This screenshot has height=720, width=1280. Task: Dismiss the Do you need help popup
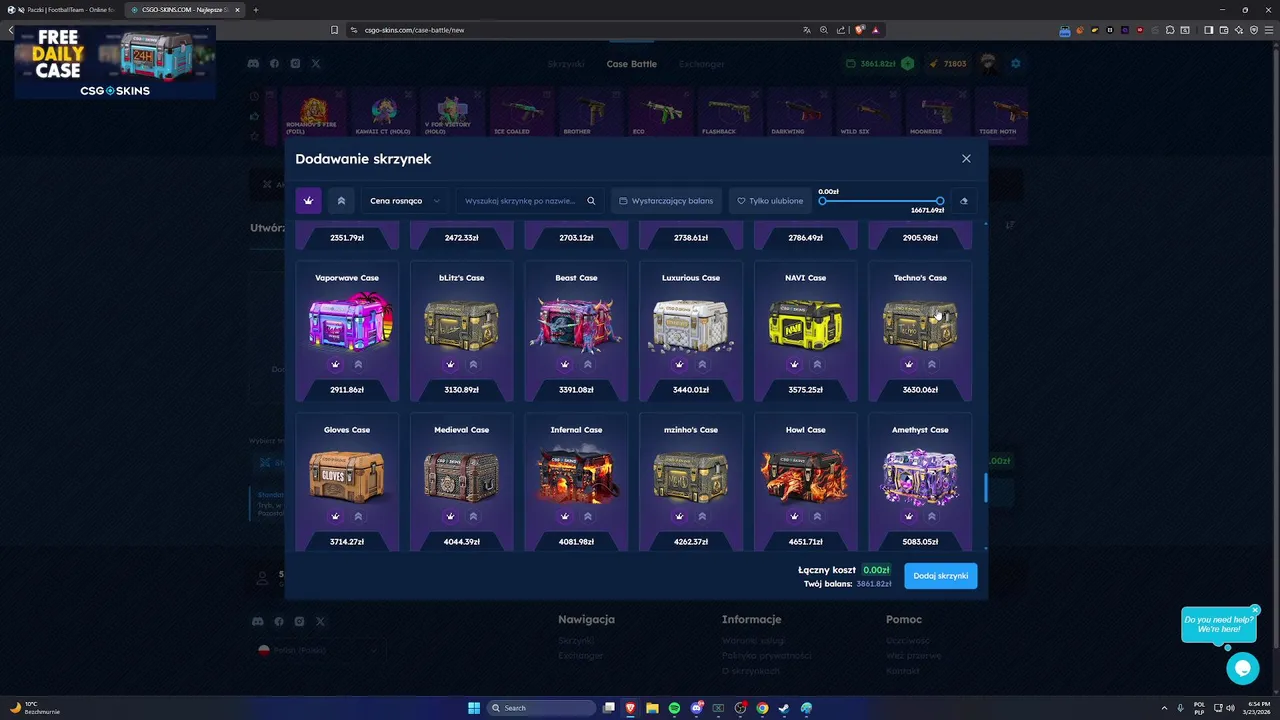(x=1255, y=610)
